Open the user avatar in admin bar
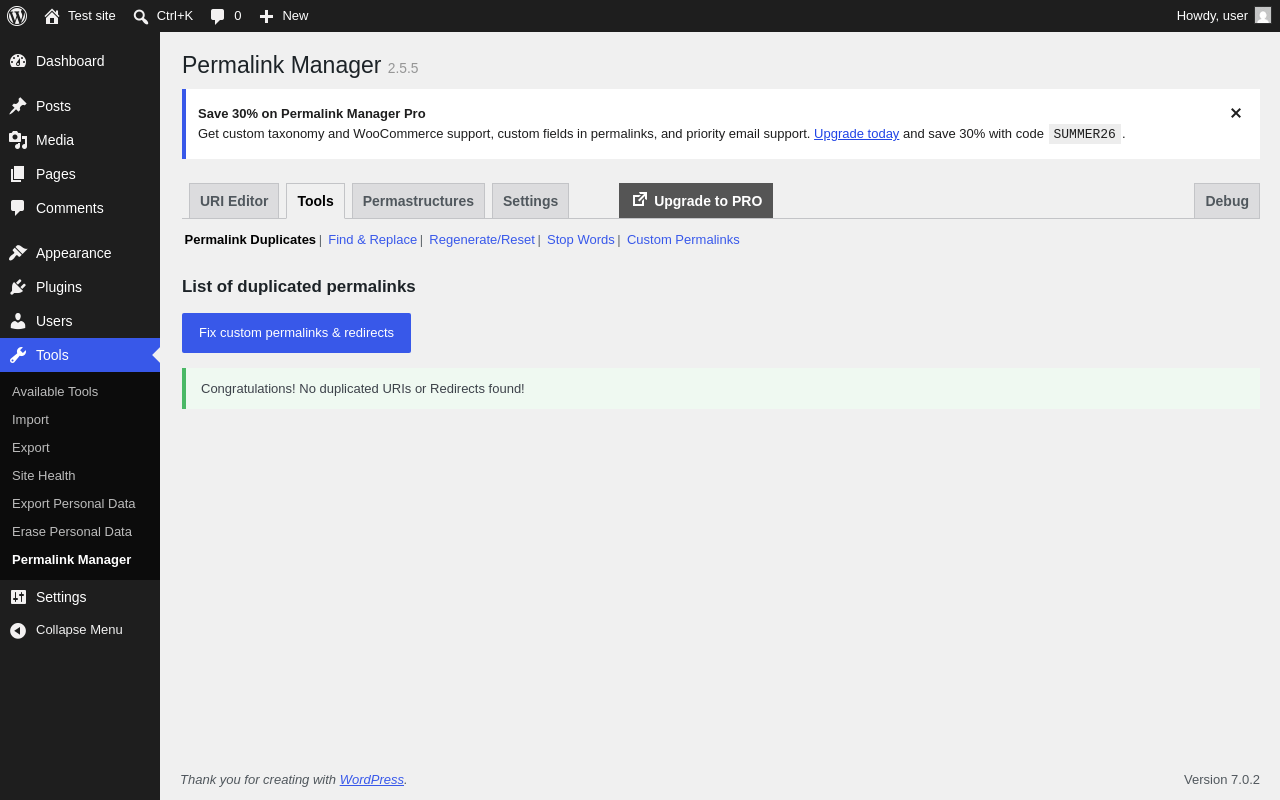1280x800 pixels. click(x=1263, y=15)
